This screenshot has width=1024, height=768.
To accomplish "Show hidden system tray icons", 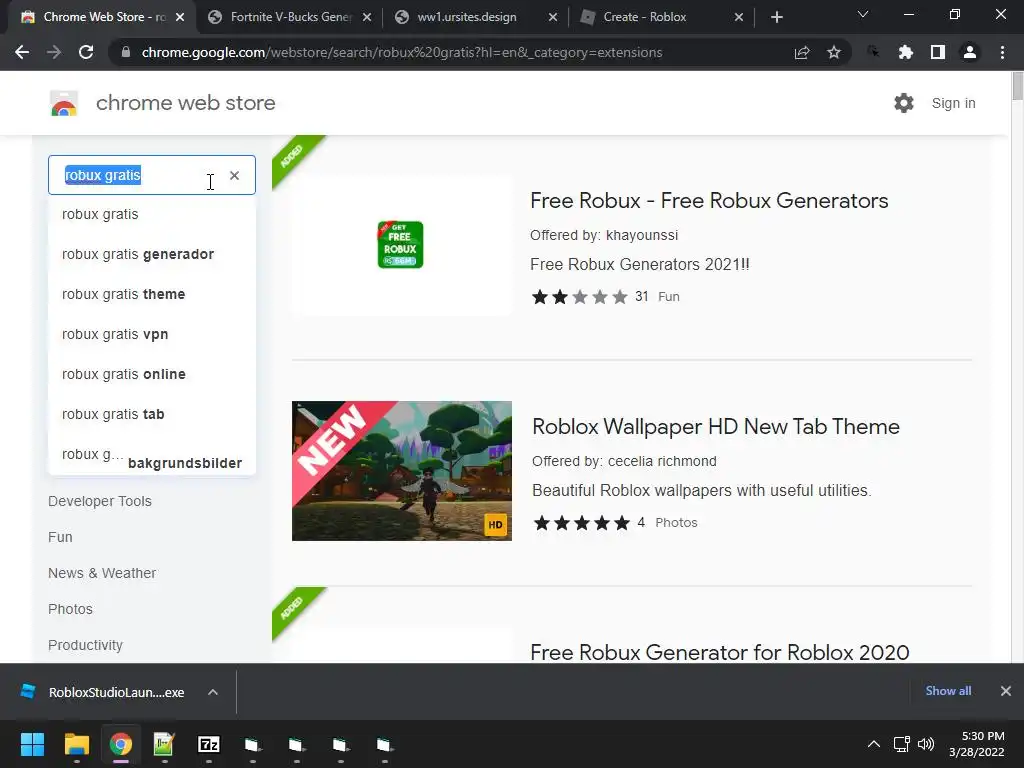I will (873, 744).
